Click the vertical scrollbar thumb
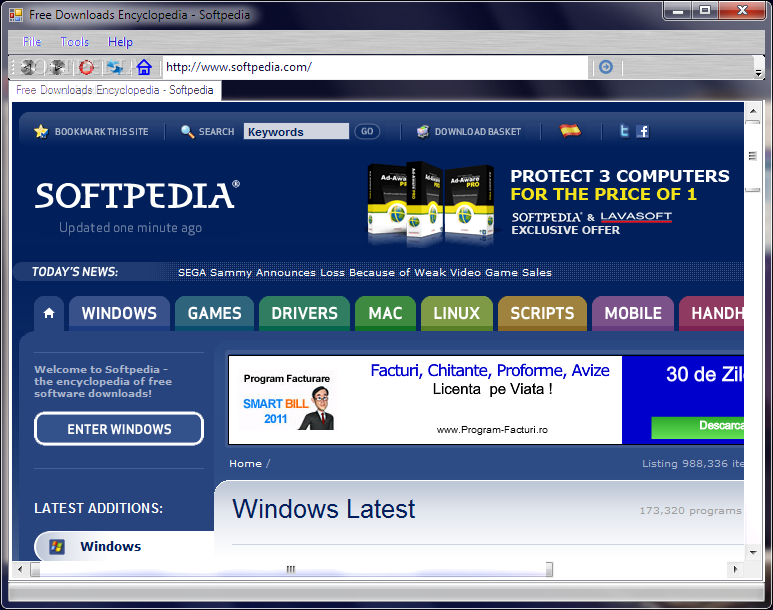Screen dimensions: 773x610 tap(752, 156)
